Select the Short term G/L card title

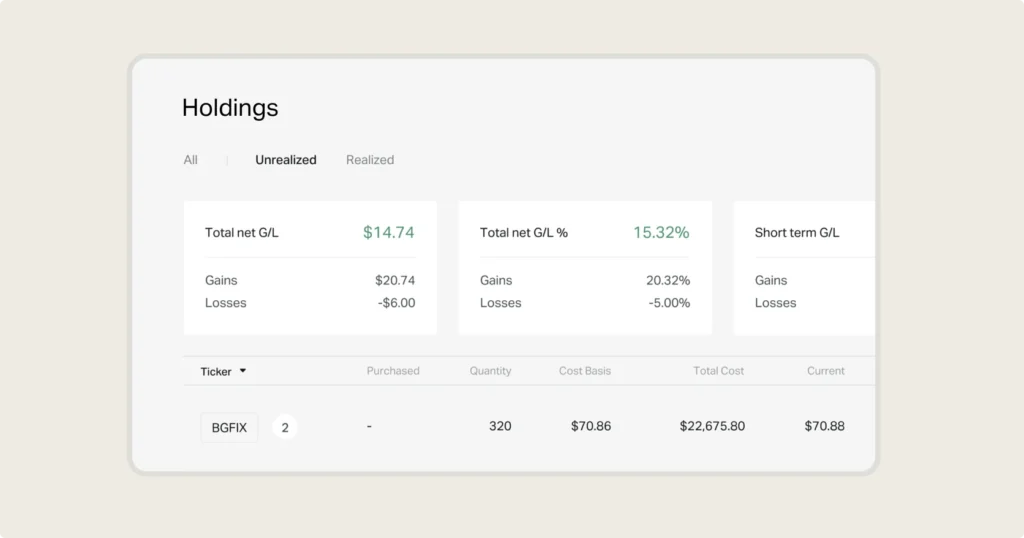pyautogui.click(x=797, y=233)
